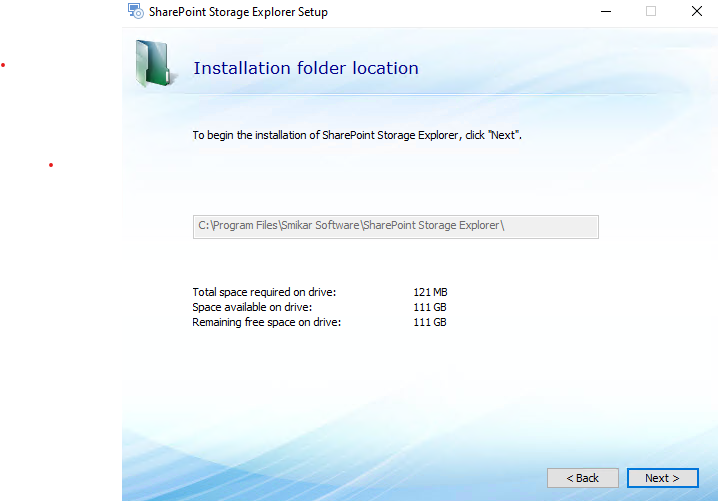Click the window title 'SharePoint Storage Explorer Setup'
718x501 pixels.
click(238, 12)
